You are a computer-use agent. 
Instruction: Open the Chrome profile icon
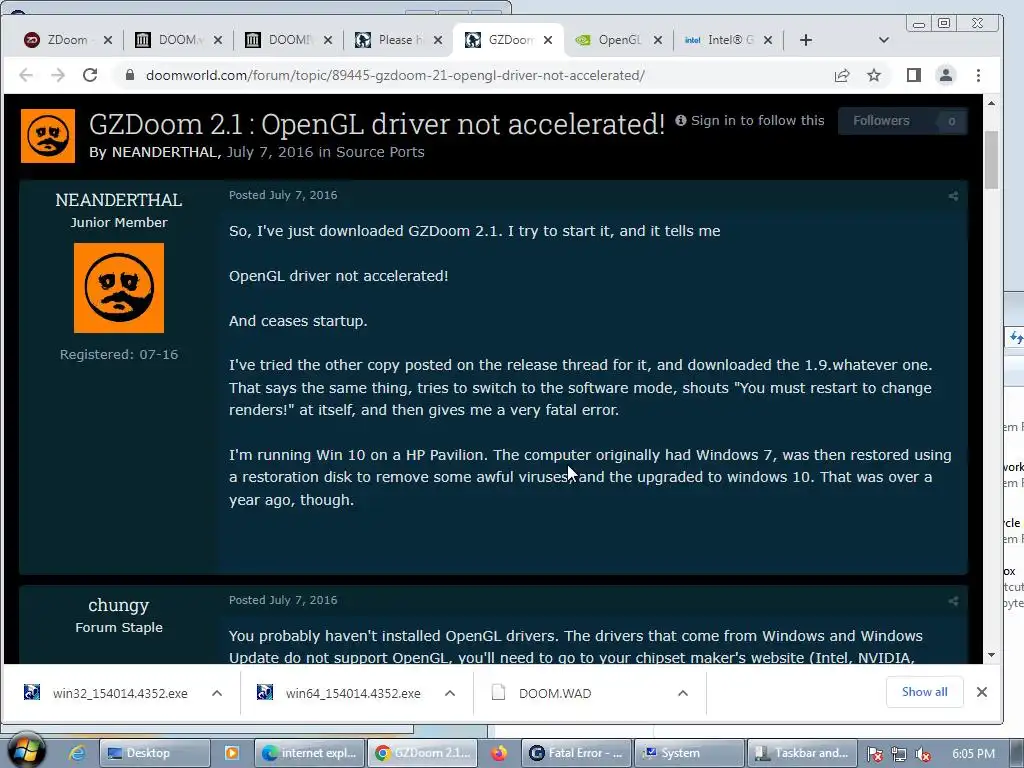click(x=946, y=75)
